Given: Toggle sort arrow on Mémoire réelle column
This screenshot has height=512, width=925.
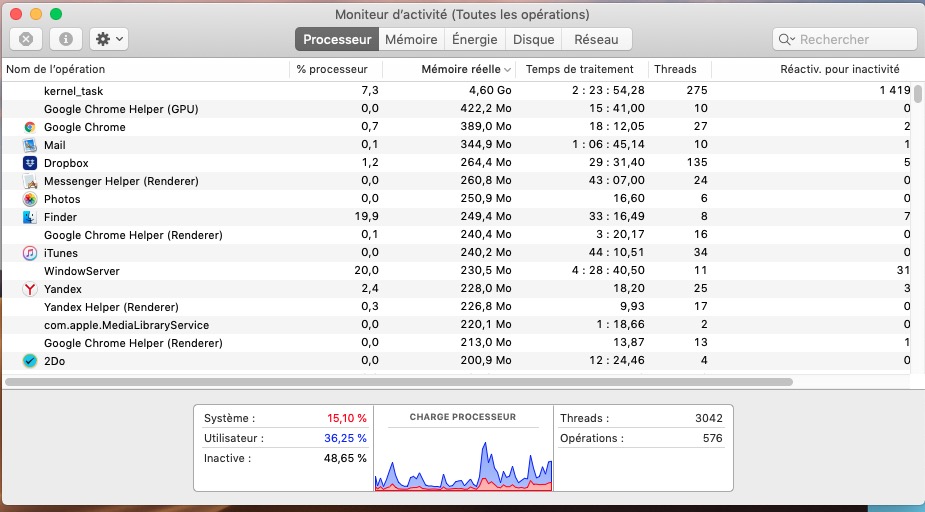Looking at the screenshot, I should [507, 70].
